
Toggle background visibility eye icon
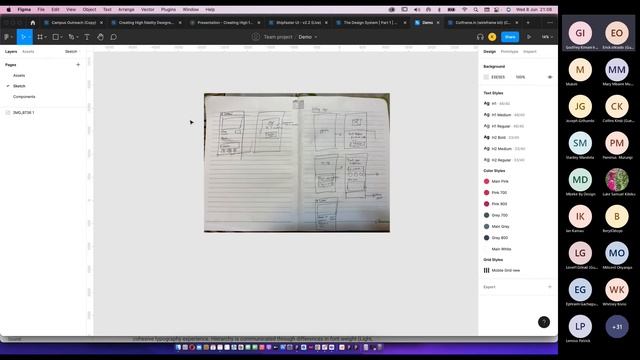pos(549,77)
